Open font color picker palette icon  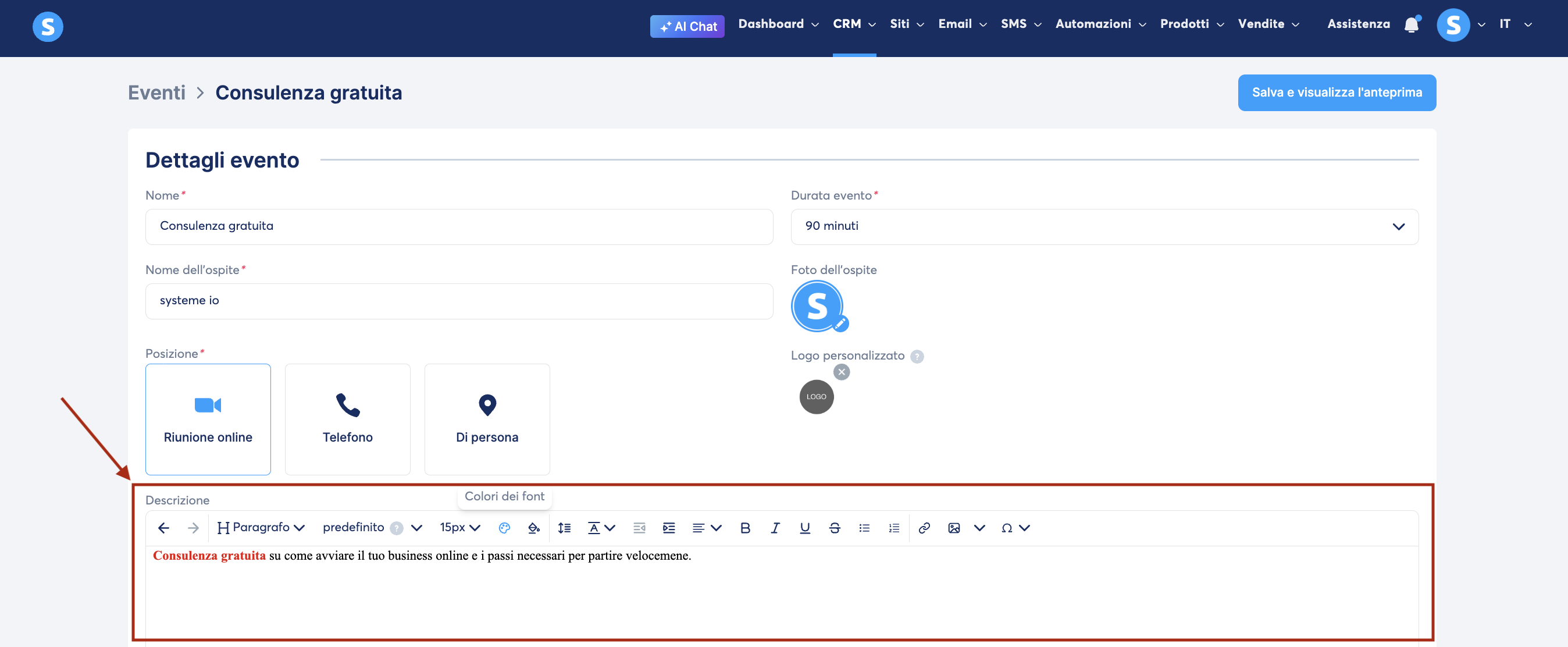[x=504, y=528]
